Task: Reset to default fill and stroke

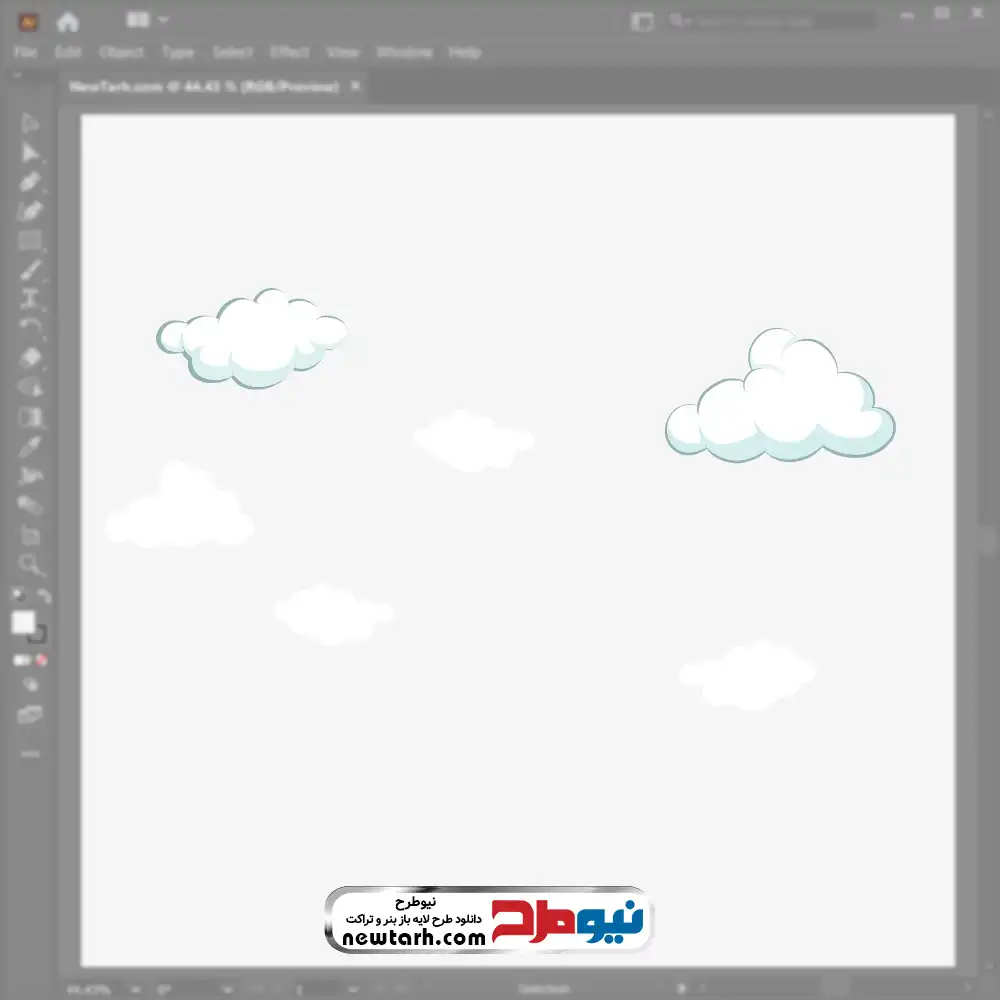Action: pos(17,596)
